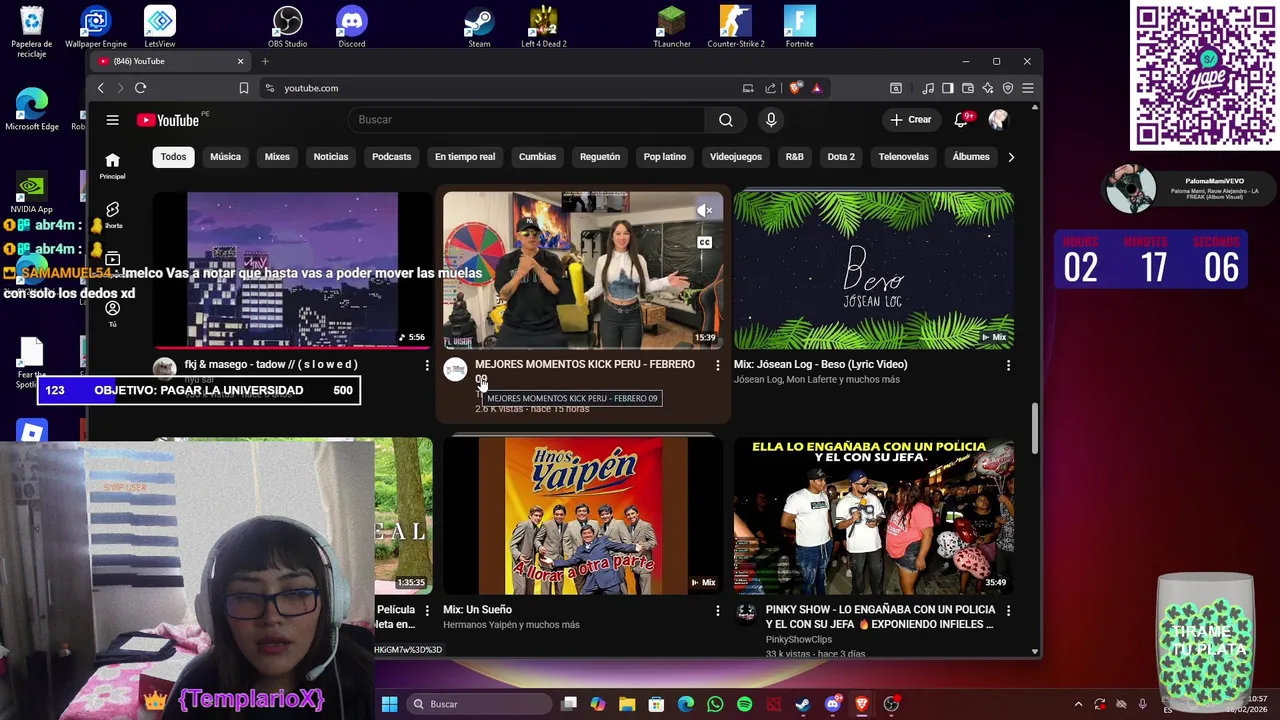Open the PinkyShowClips channel link
Screen dimensions: 1280x720
click(799, 639)
